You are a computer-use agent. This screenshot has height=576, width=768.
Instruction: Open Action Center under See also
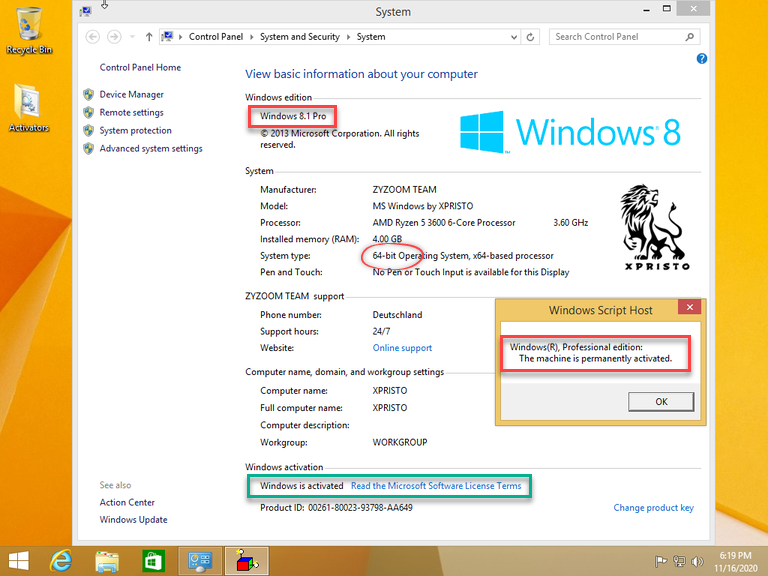(127, 503)
